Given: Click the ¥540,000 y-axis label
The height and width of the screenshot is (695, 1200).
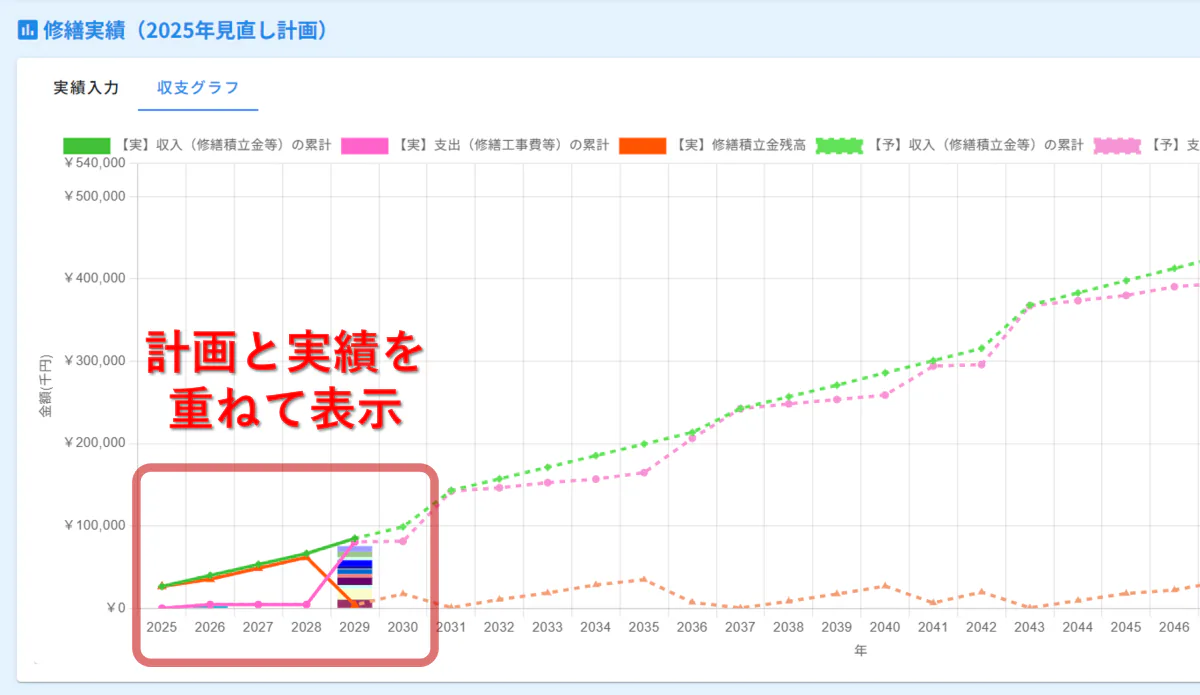Looking at the screenshot, I should click(94, 164).
